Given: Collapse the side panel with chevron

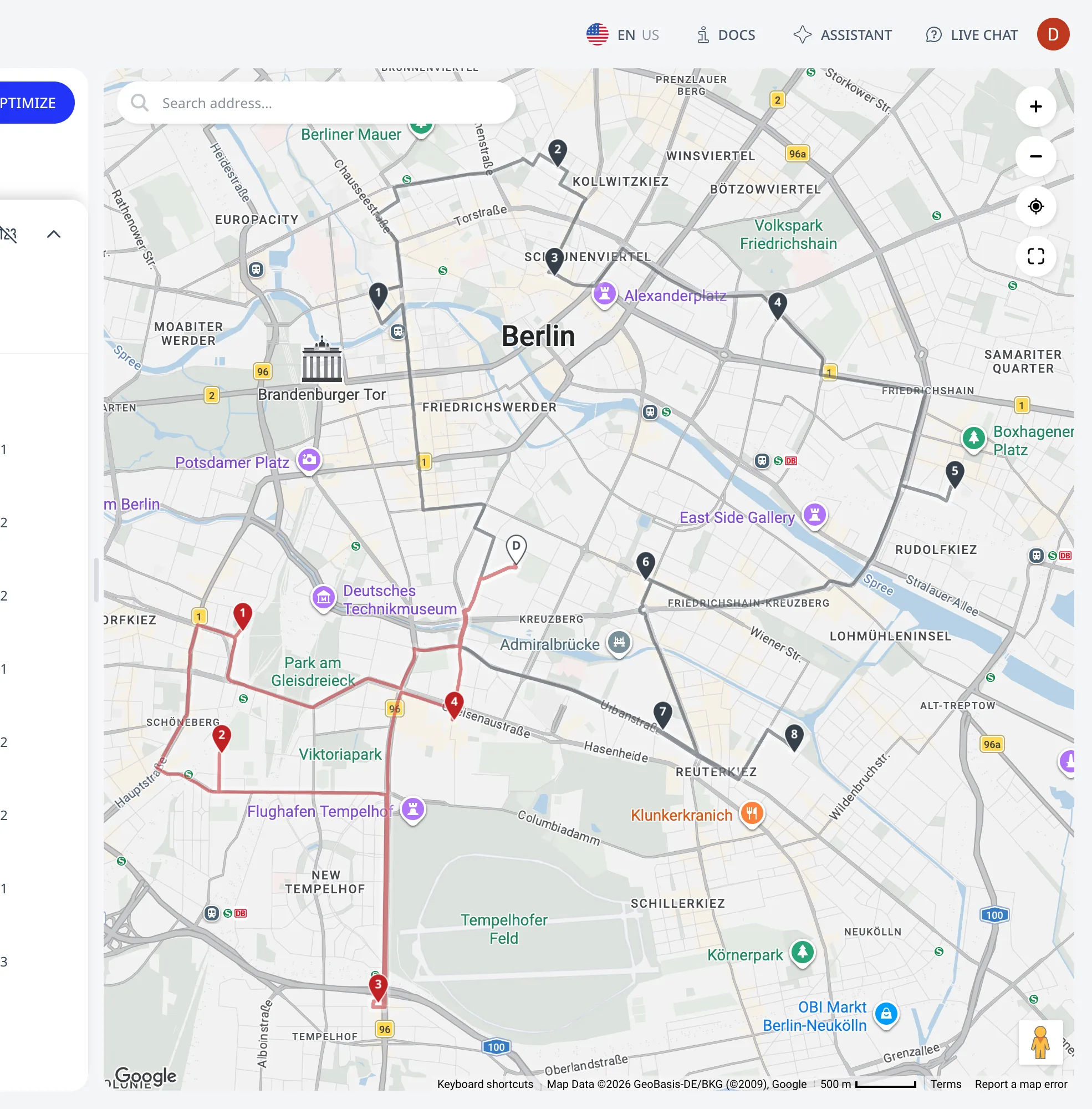Looking at the screenshot, I should [53, 234].
